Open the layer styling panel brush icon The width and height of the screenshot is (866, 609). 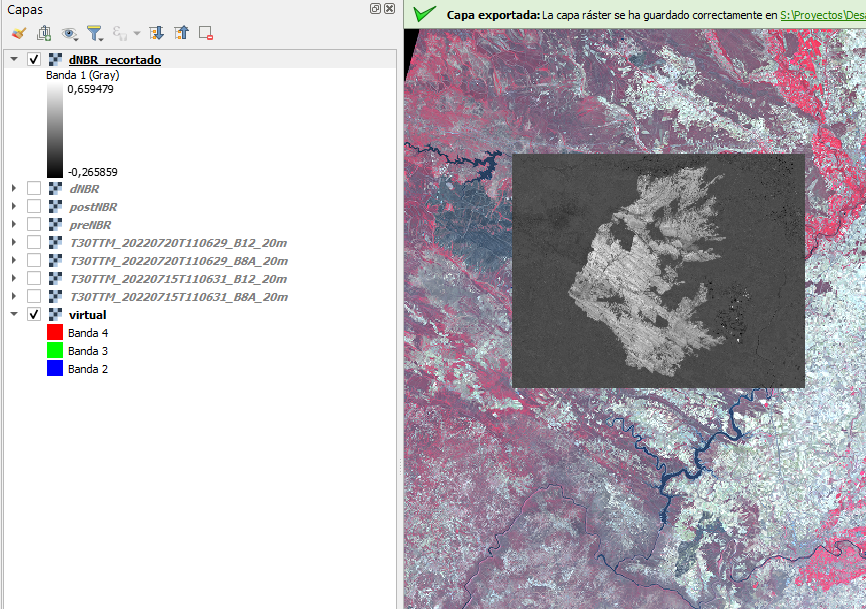[x=18, y=33]
